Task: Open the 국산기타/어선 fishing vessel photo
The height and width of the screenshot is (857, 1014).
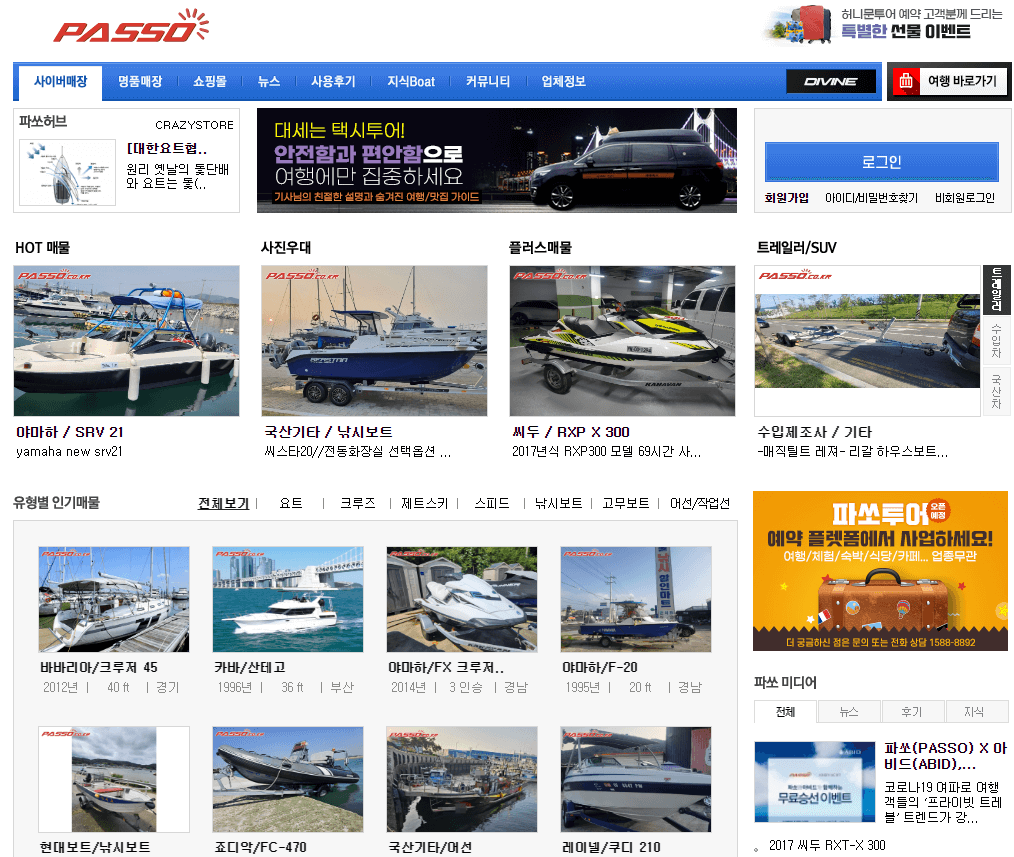Action: click(x=462, y=779)
